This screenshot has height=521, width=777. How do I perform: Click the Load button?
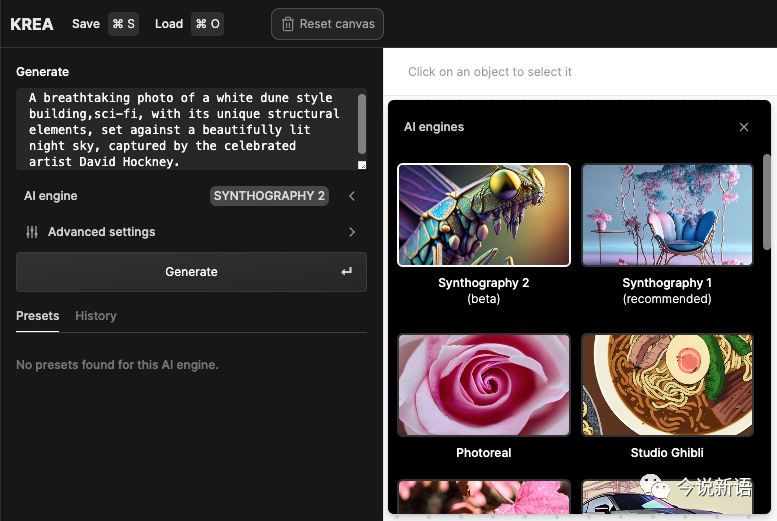click(x=169, y=24)
